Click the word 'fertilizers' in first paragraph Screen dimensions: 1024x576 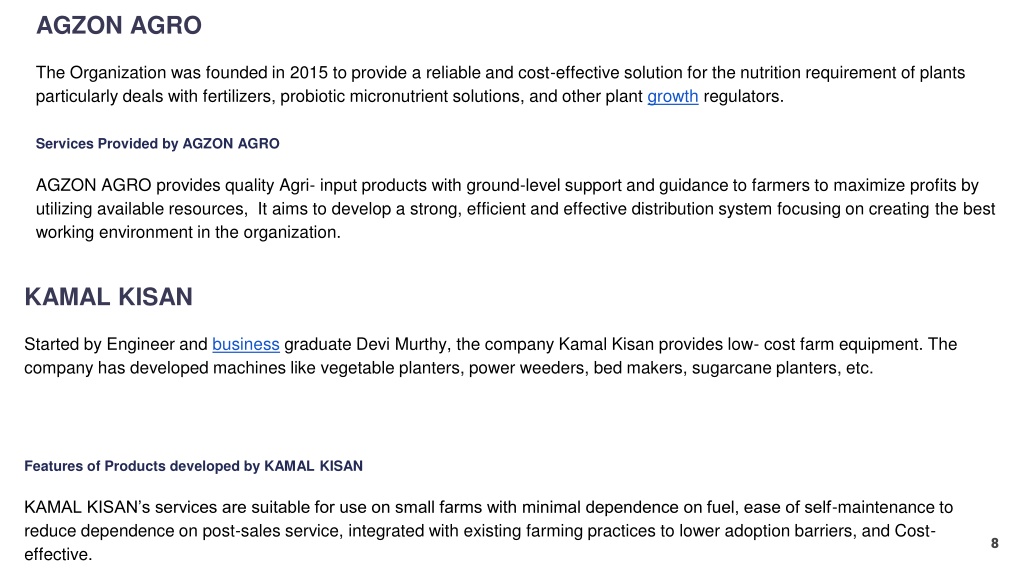pos(238,97)
